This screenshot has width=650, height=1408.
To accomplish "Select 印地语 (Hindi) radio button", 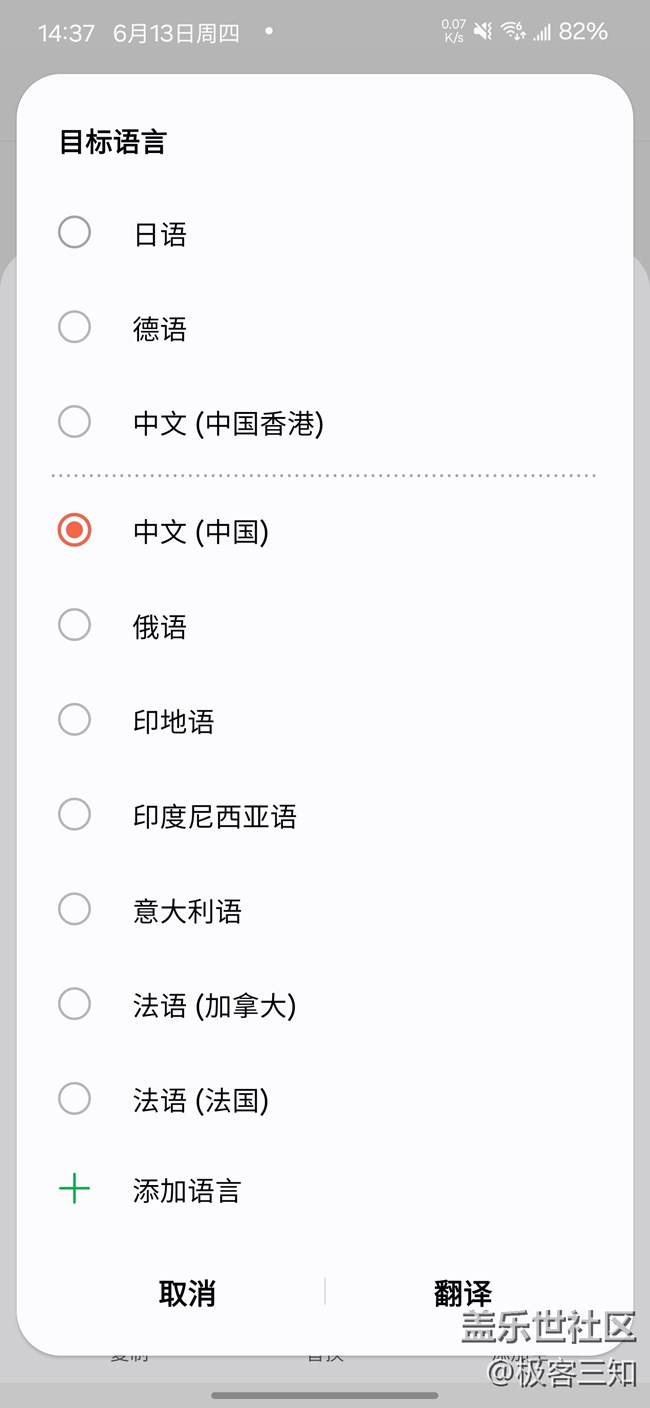I will pyautogui.click(x=74, y=720).
